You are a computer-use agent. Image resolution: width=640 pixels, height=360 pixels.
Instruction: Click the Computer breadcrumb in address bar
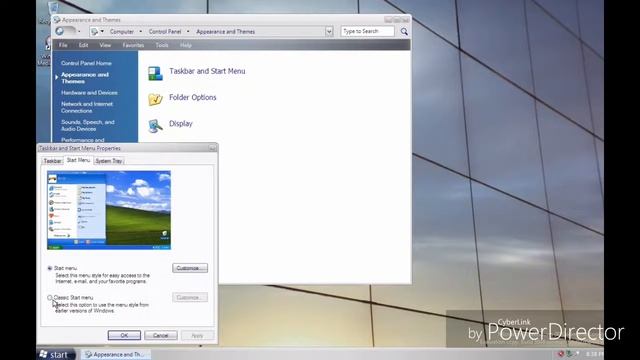click(122, 31)
